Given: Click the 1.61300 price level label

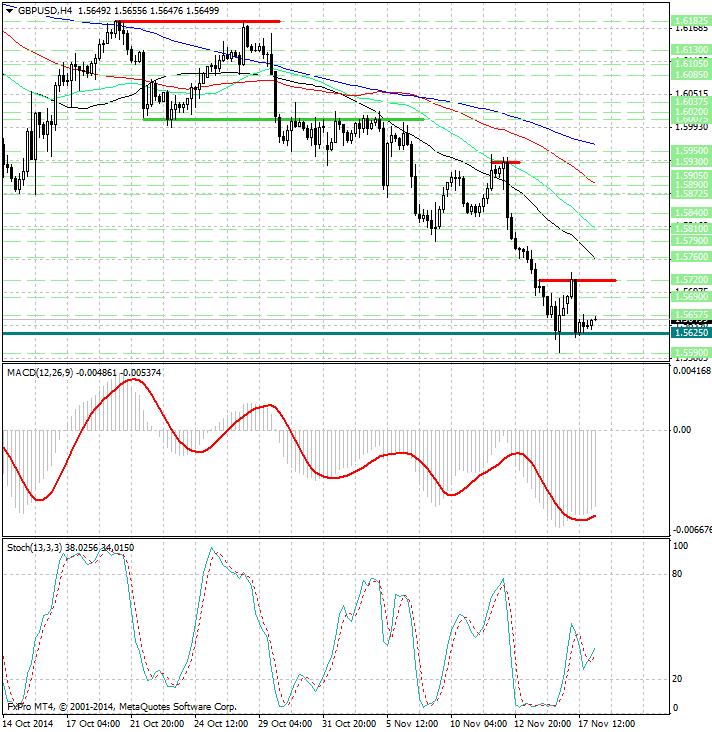Looking at the screenshot, I should (x=691, y=49).
